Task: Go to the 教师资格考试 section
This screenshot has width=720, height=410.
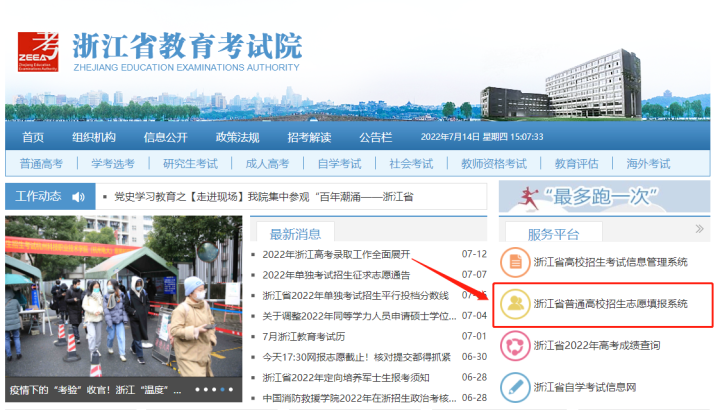Action: pyautogui.click(x=494, y=164)
